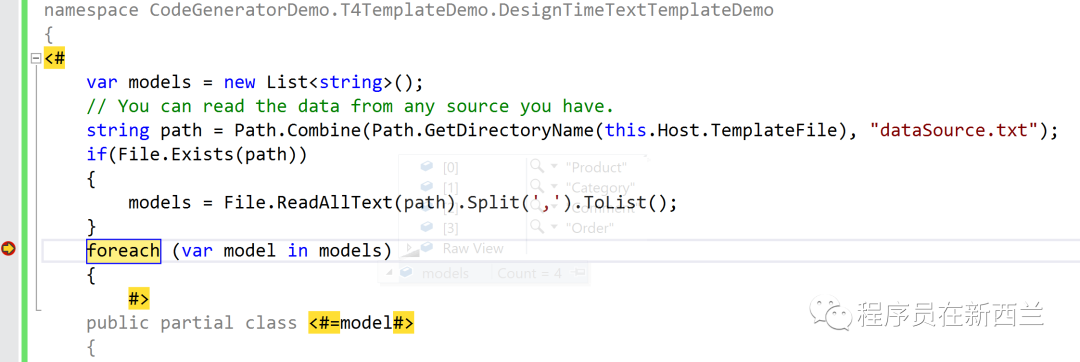Pin the models datatip to source
This screenshot has width=1080, height=362.
(x=579, y=273)
